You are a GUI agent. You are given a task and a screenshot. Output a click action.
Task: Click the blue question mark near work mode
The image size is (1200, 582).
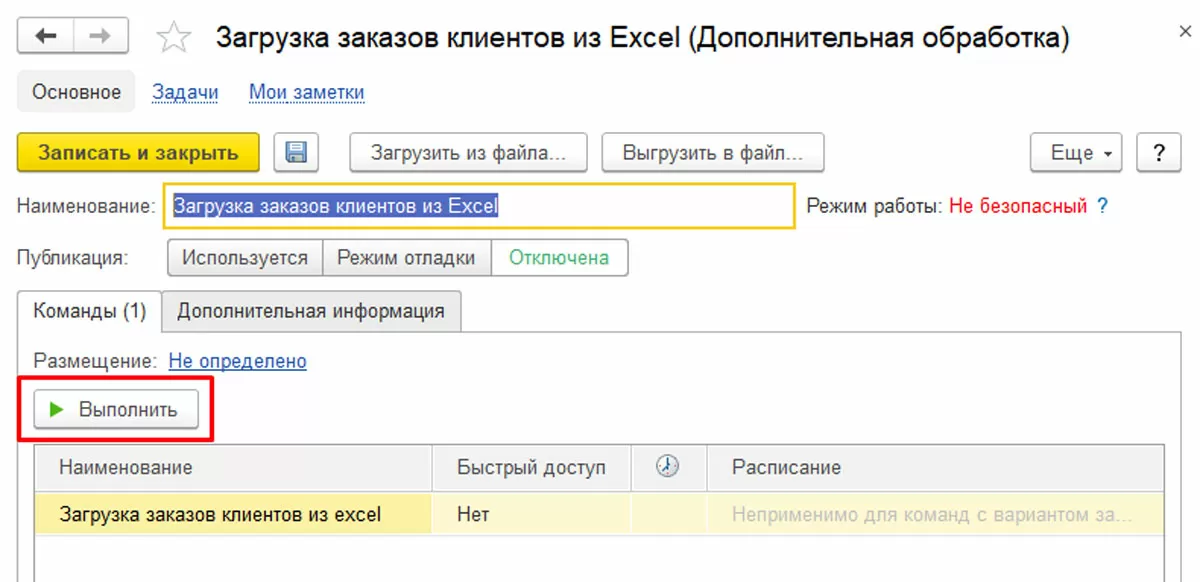pos(1103,207)
